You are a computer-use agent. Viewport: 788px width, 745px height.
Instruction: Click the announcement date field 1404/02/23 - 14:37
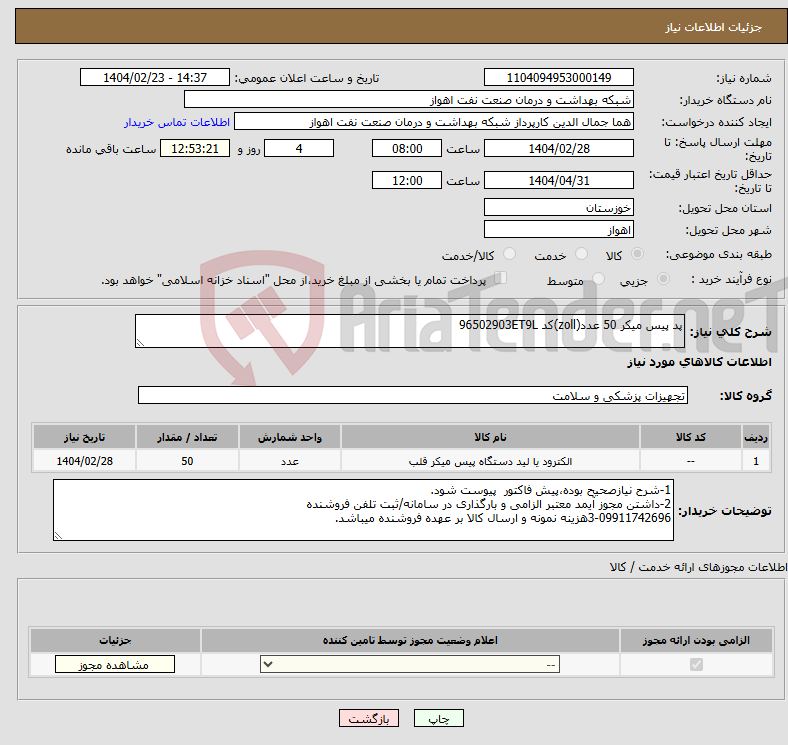pyautogui.click(x=155, y=77)
